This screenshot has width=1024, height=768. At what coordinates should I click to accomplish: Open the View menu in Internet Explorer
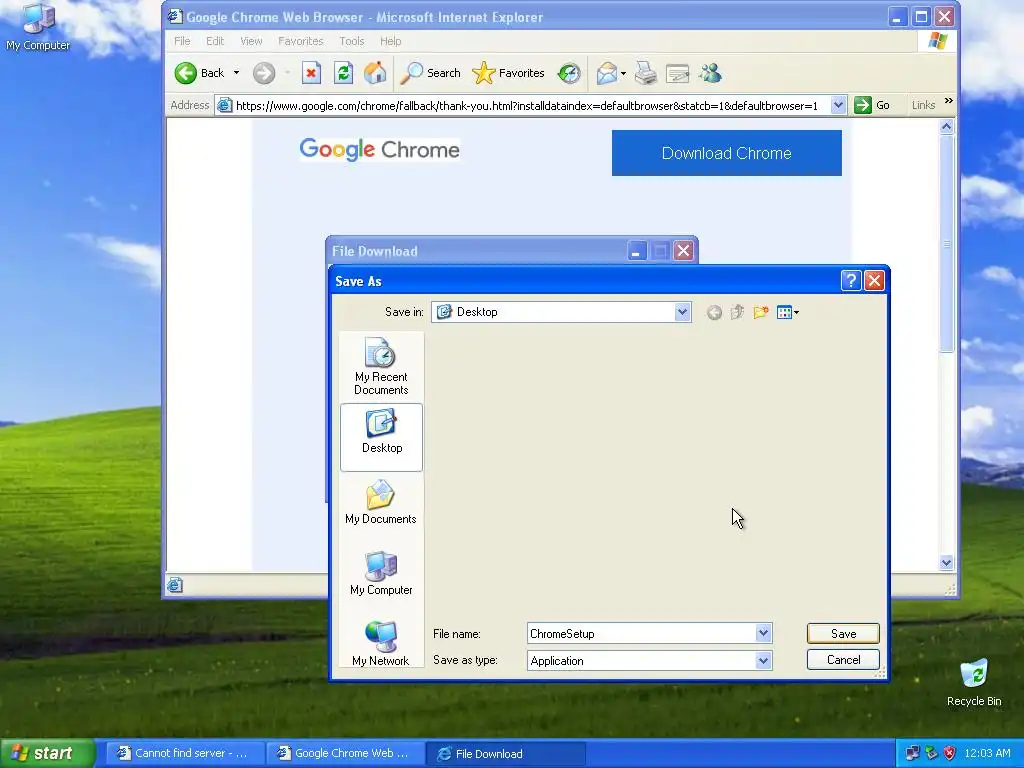251,41
